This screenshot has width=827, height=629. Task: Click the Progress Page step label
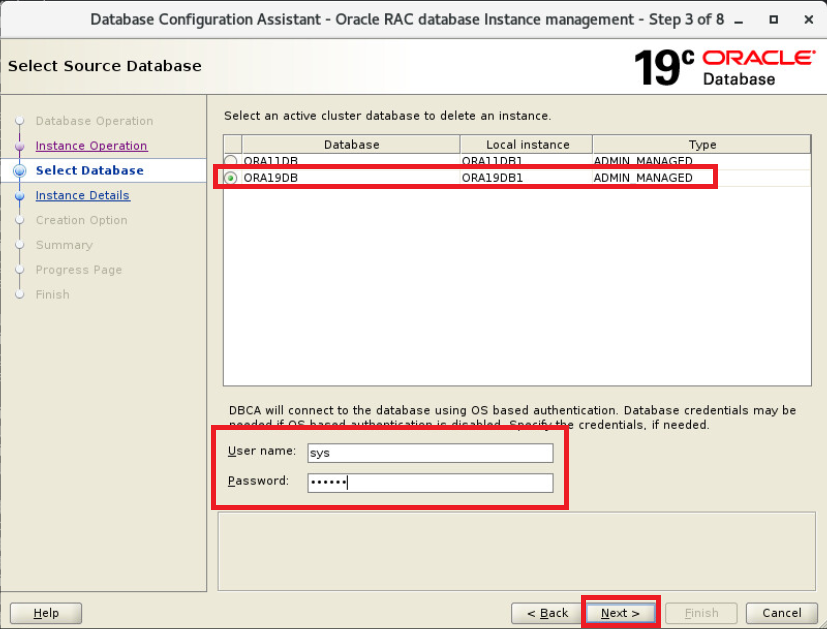(x=79, y=269)
